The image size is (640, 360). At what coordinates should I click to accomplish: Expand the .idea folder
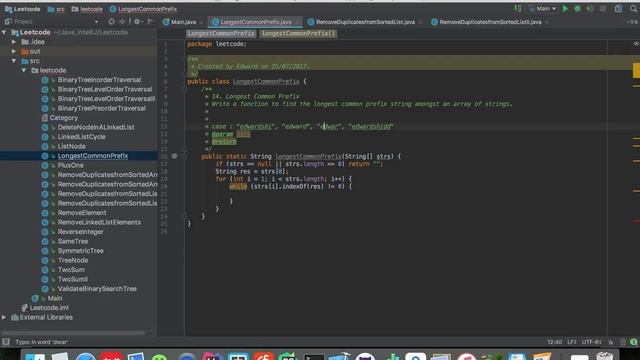14,42
